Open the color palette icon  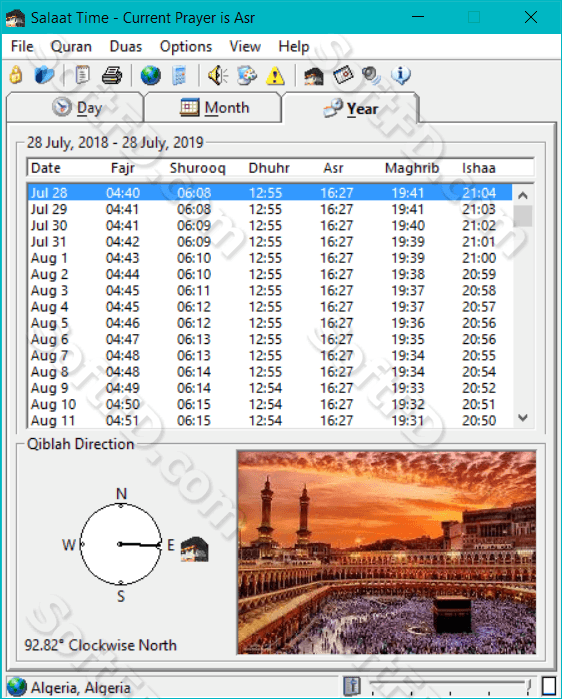click(247, 75)
